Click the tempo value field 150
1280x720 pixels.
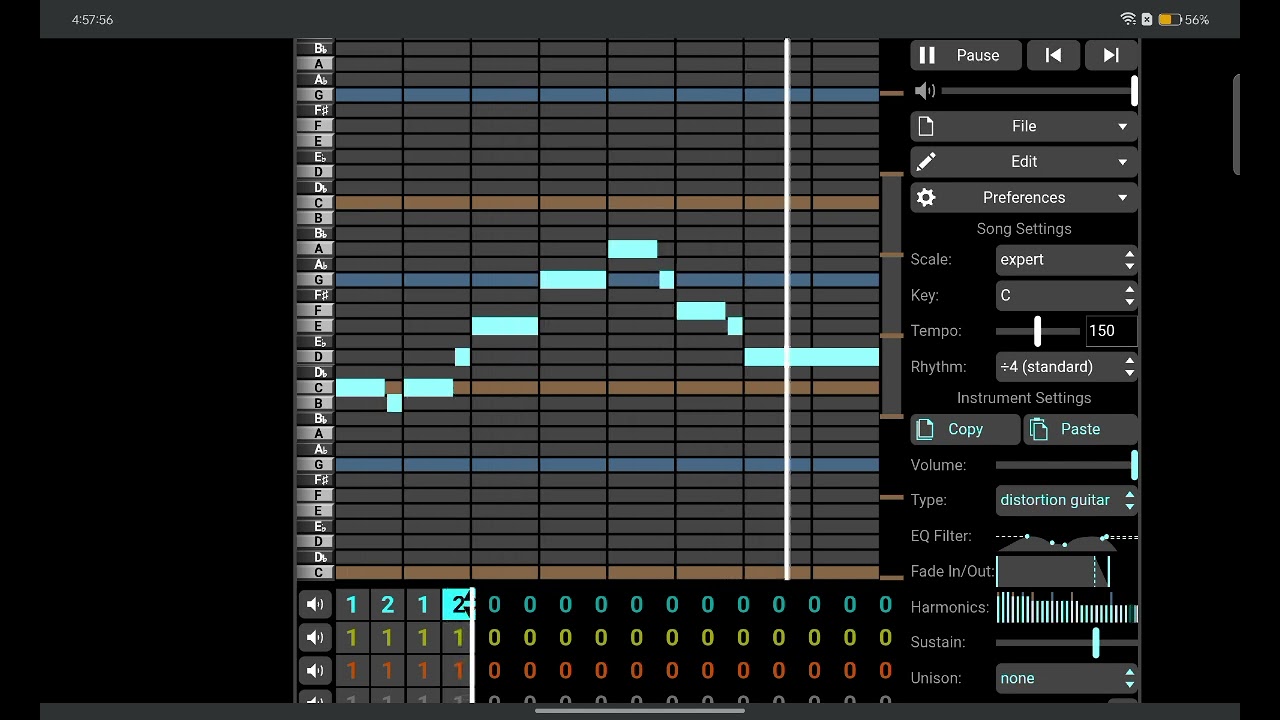pos(1111,331)
